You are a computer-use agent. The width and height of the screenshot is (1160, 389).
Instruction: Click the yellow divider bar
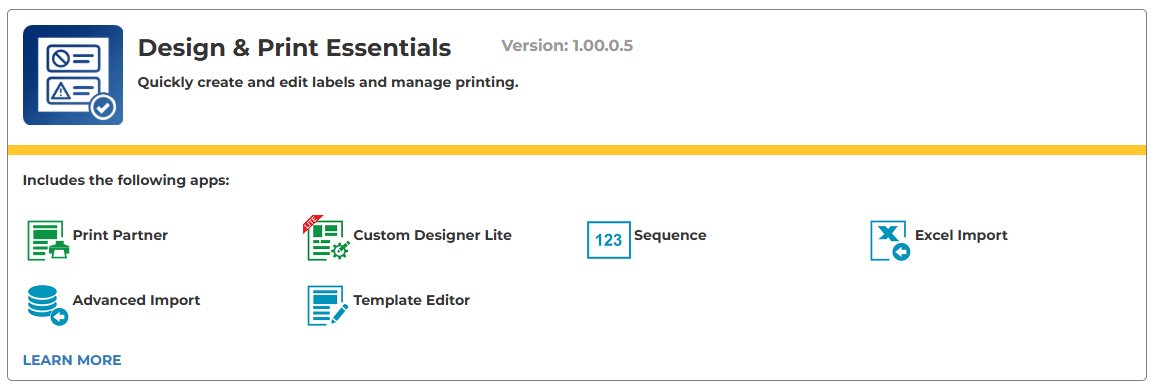[x=577, y=150]
